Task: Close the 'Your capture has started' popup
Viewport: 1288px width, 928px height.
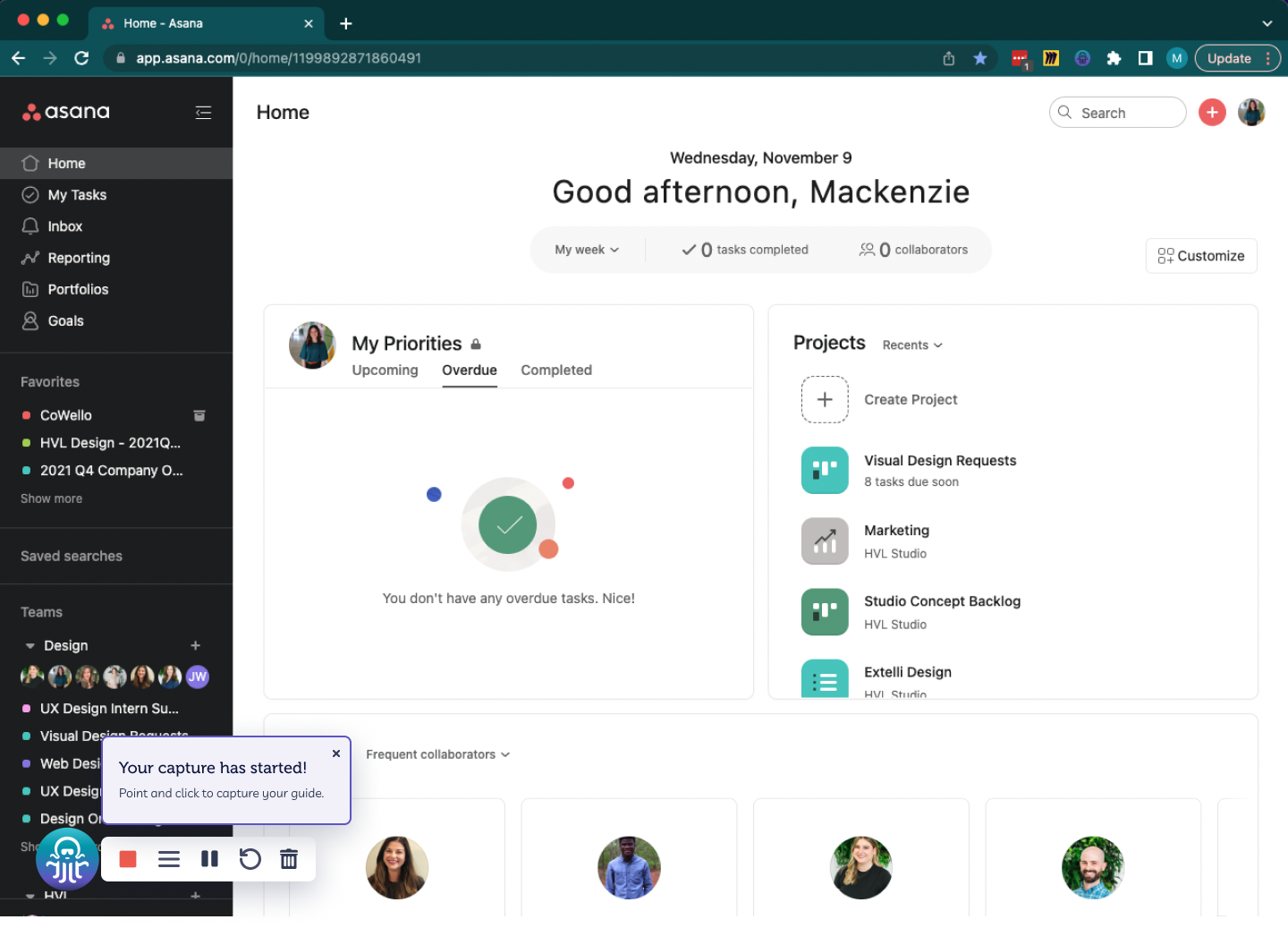Action: (336, 753)
